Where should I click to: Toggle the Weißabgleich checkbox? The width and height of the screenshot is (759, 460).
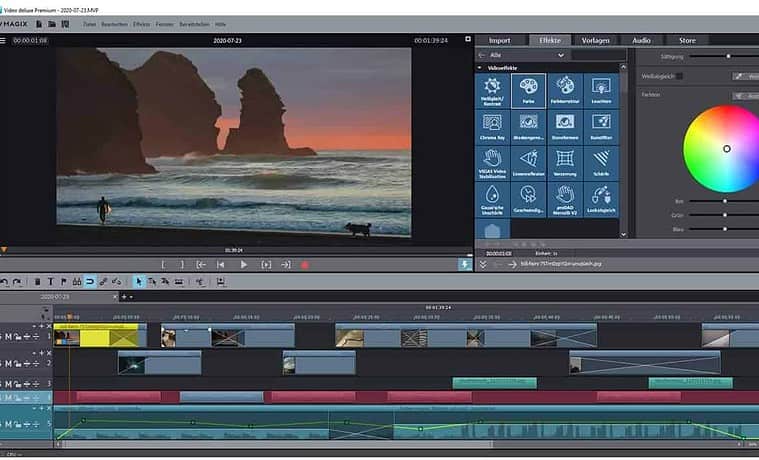click(x=680, y=76)
